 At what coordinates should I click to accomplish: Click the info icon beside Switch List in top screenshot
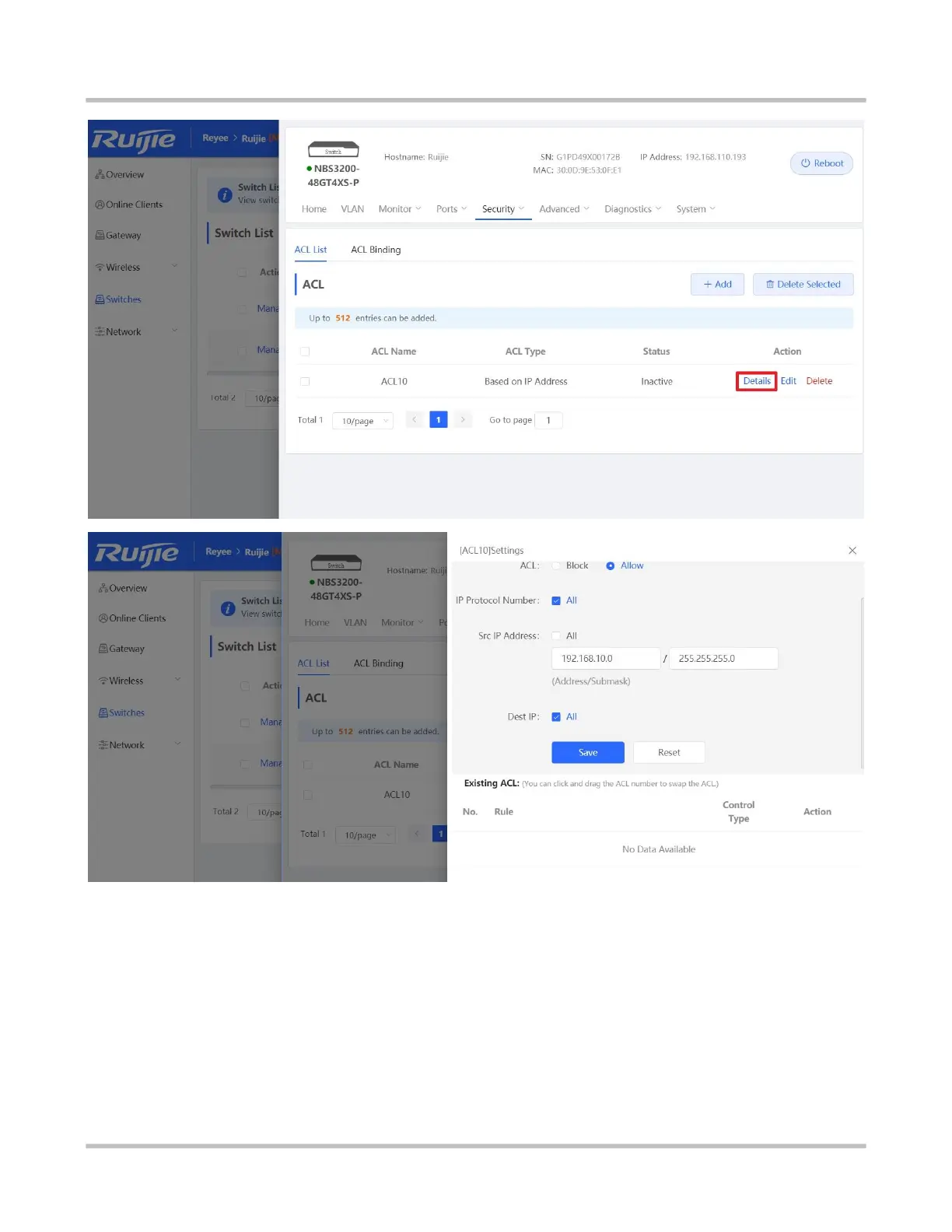coord(225,195)
